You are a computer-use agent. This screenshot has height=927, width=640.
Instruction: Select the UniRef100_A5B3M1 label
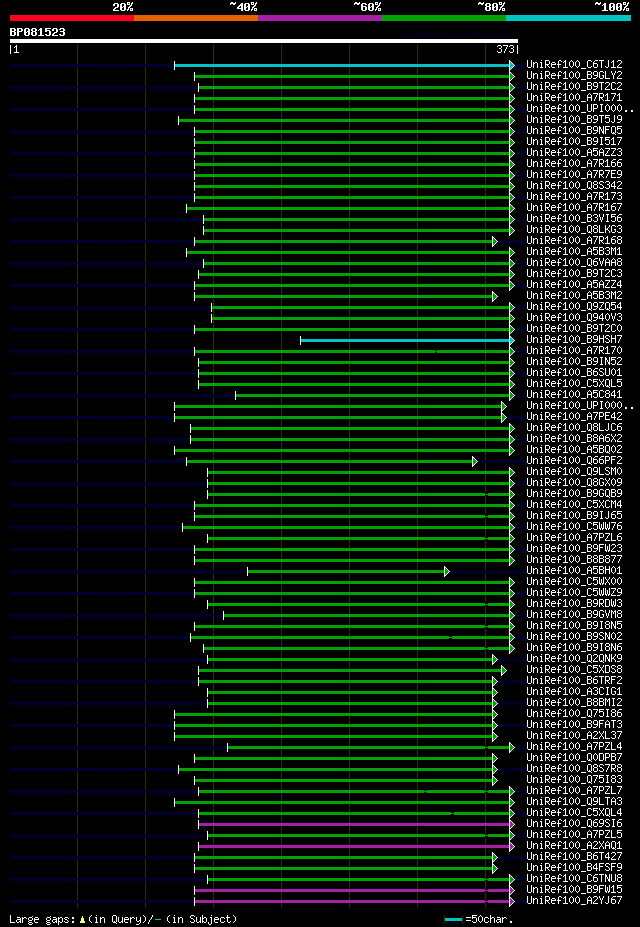[x=574, y=252]
